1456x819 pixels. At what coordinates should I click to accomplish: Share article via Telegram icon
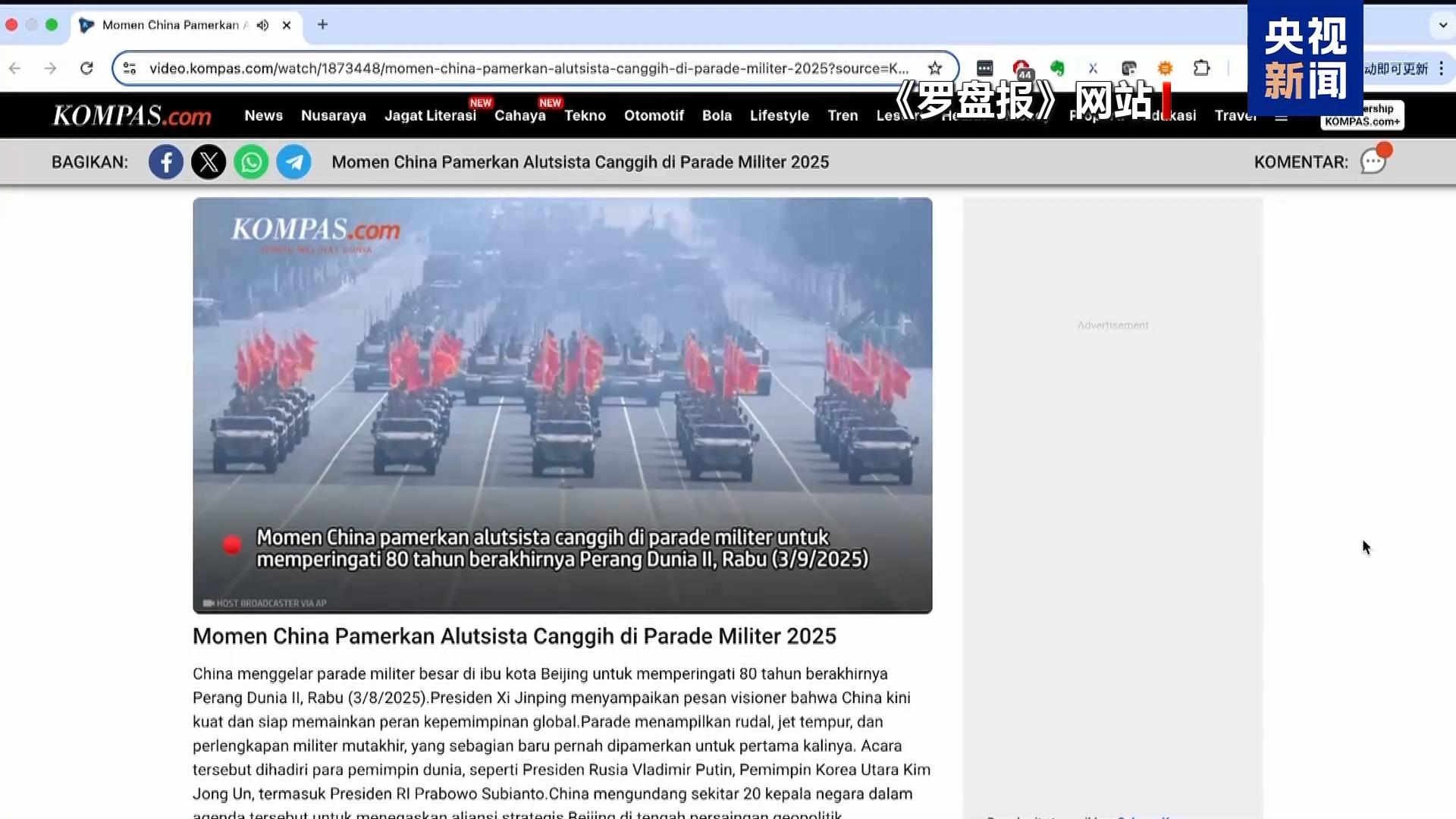(293, 162)
